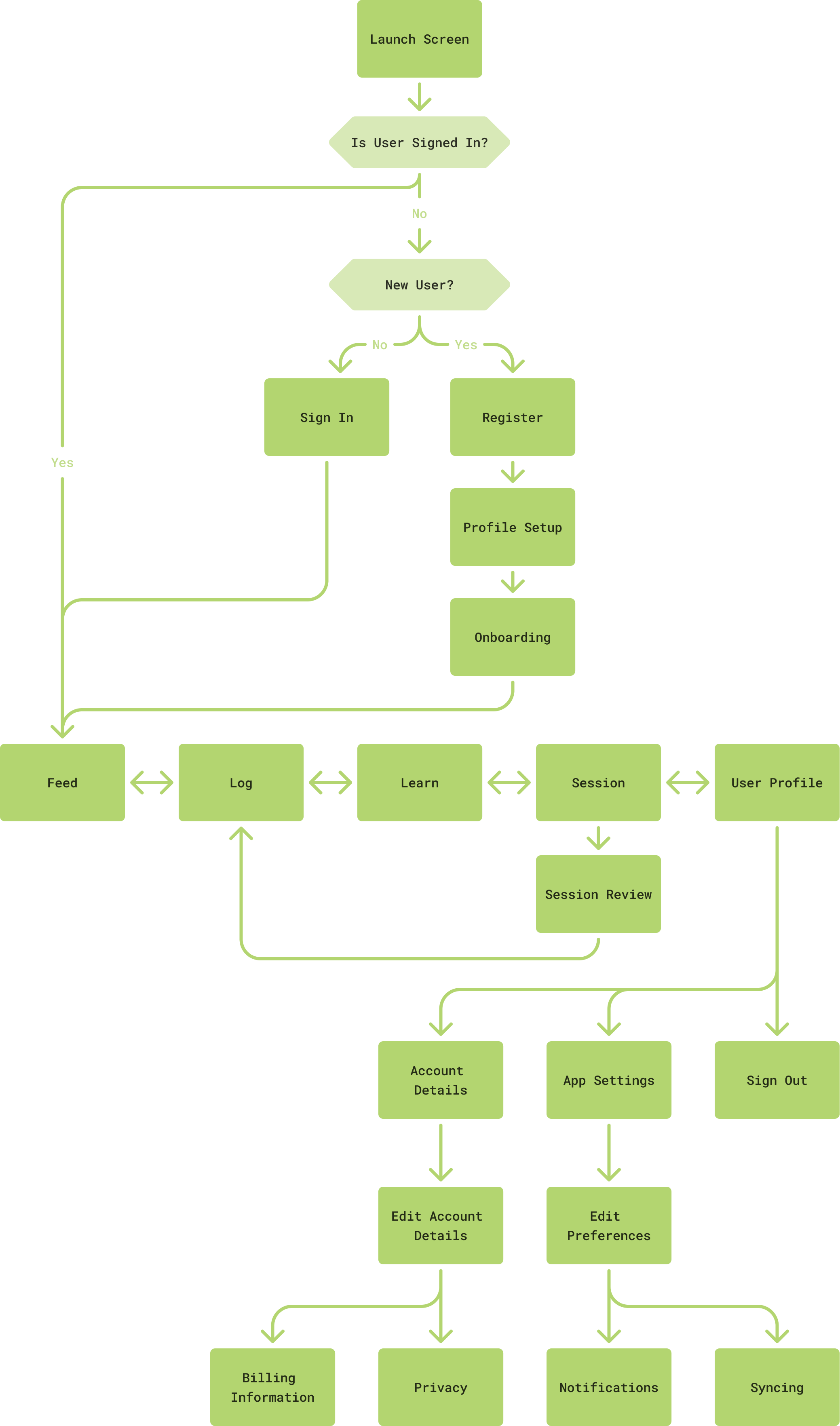
Task: Toggle the New User decision branch
Action: pos(419,281)
